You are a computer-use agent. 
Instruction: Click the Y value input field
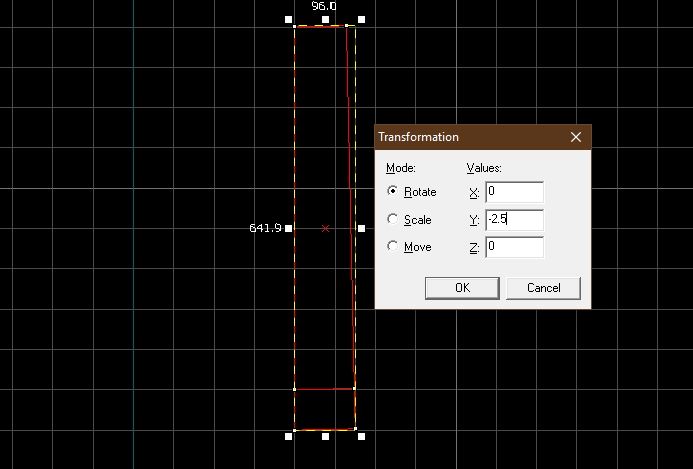[x=514, y=220]
